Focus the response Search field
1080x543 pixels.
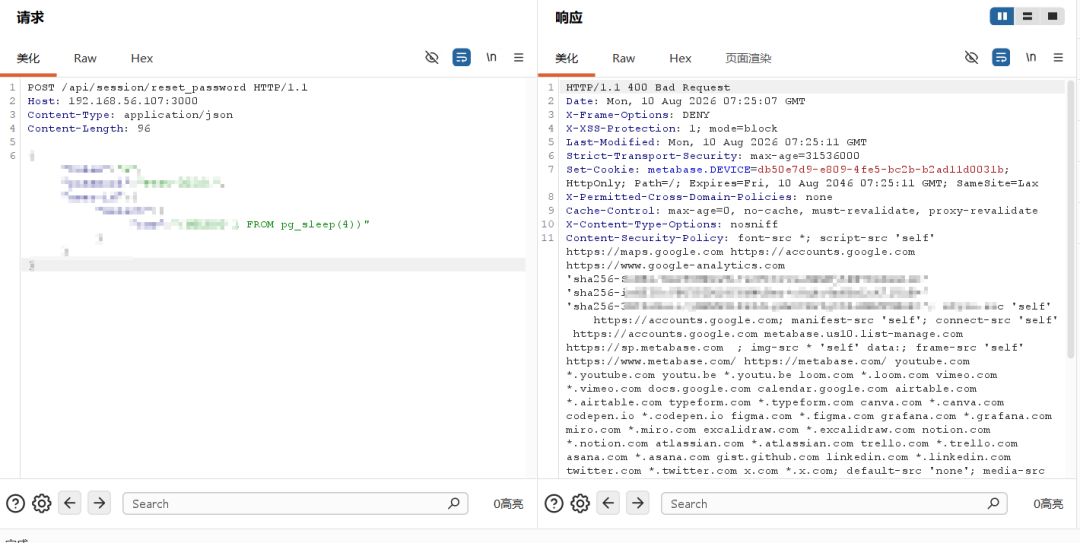(834, 504)
